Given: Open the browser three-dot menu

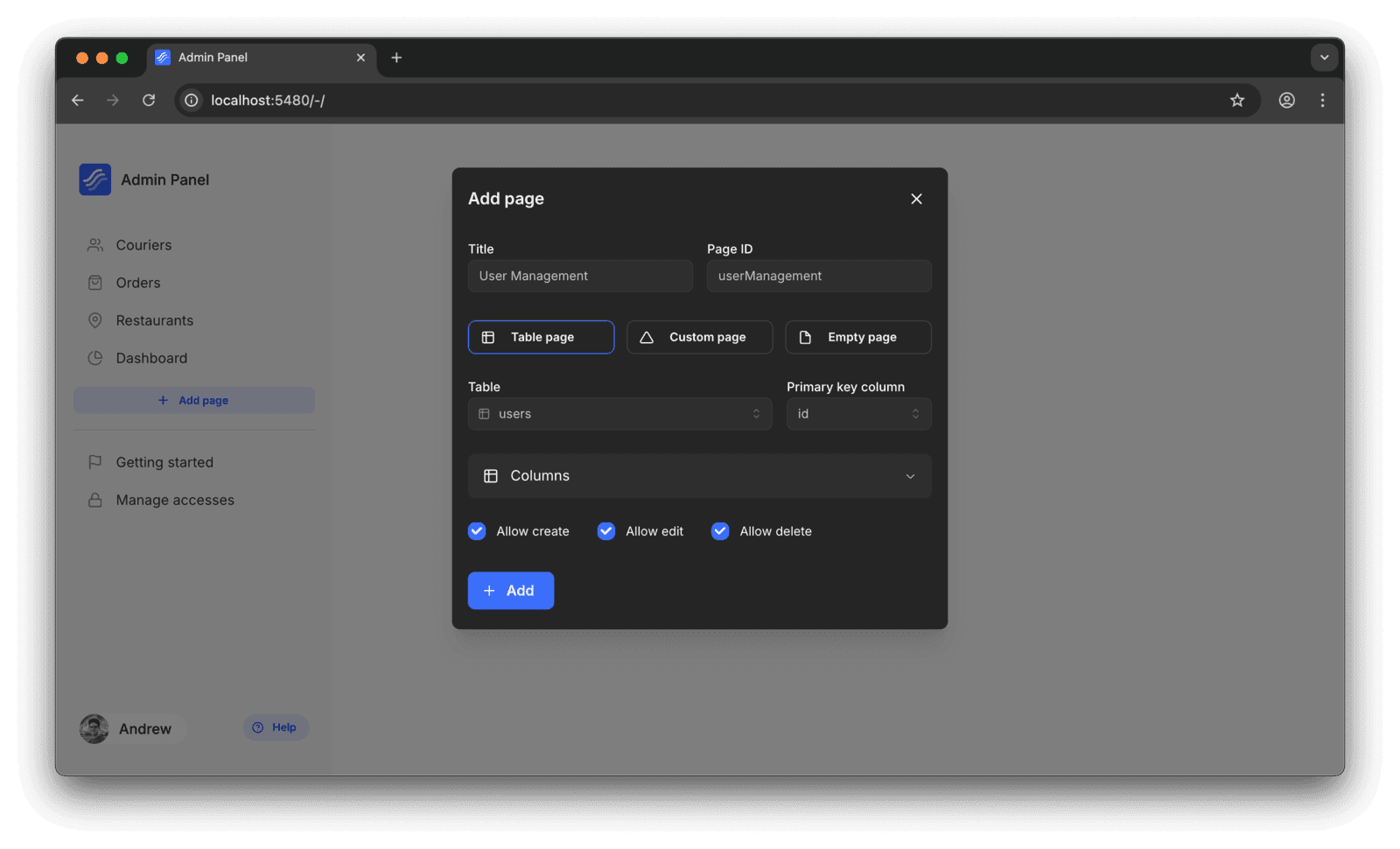Looking at the screenshot, I should pyautogui.click(x=1322, y=100).
